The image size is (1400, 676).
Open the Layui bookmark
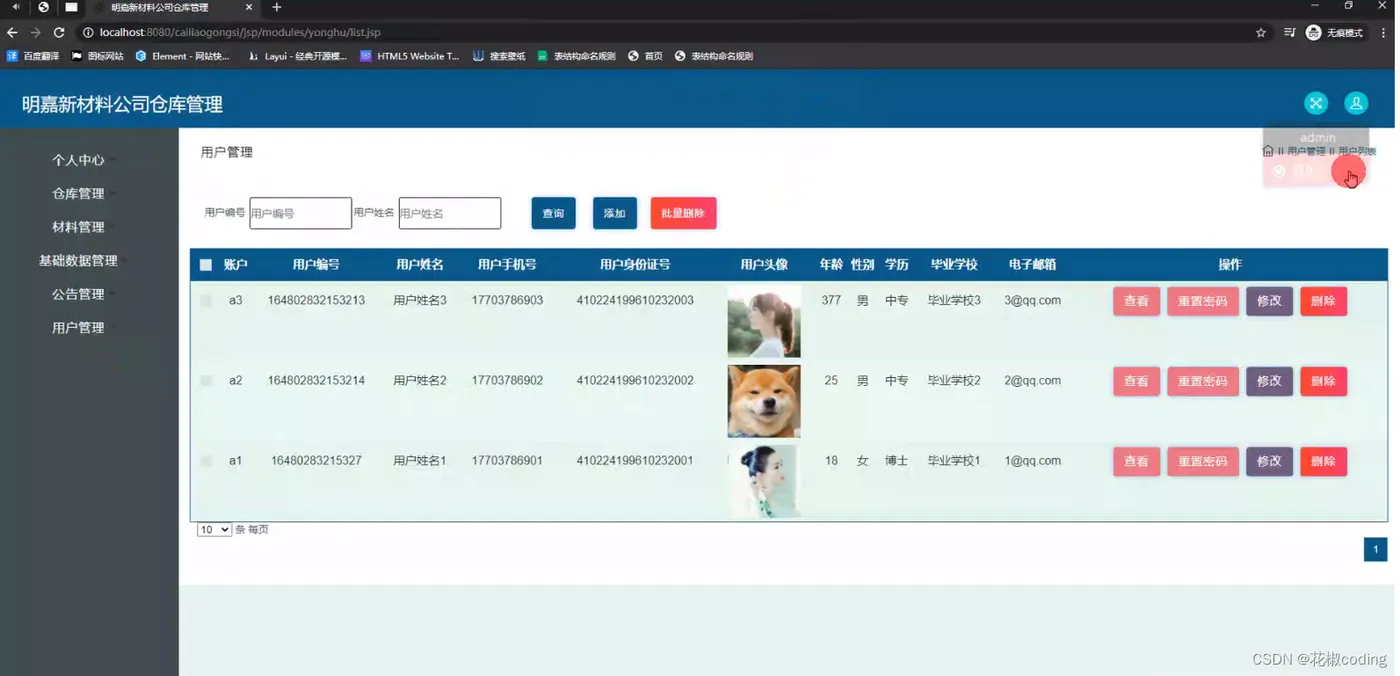298,56
